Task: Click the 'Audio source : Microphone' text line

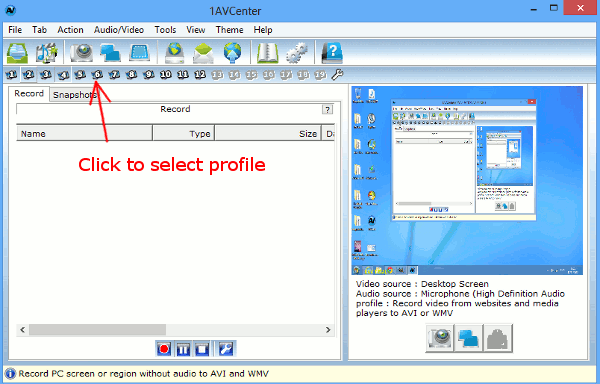Action: coord(460,294)
